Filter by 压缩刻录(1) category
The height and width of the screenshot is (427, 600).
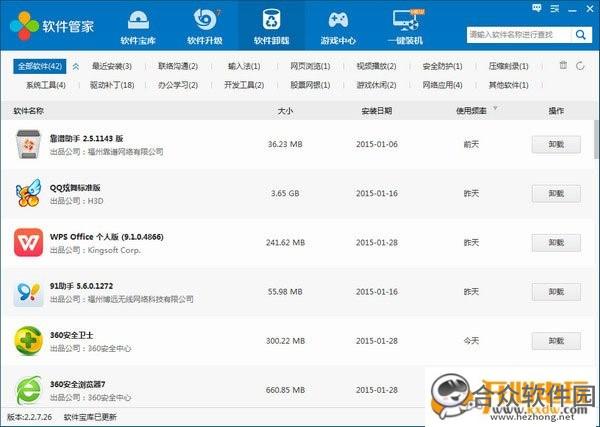pos(509,66)
